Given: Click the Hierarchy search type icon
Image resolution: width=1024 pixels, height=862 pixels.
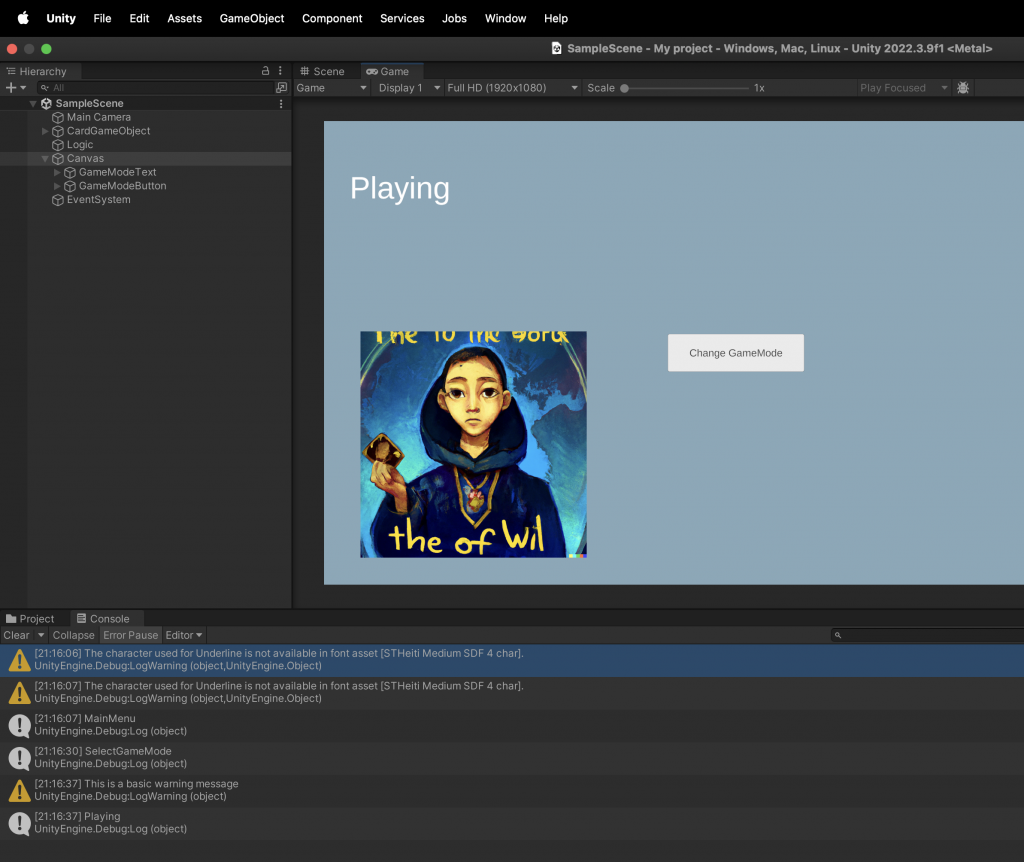Looking at the screenshot, I should [x=44, y=88].
